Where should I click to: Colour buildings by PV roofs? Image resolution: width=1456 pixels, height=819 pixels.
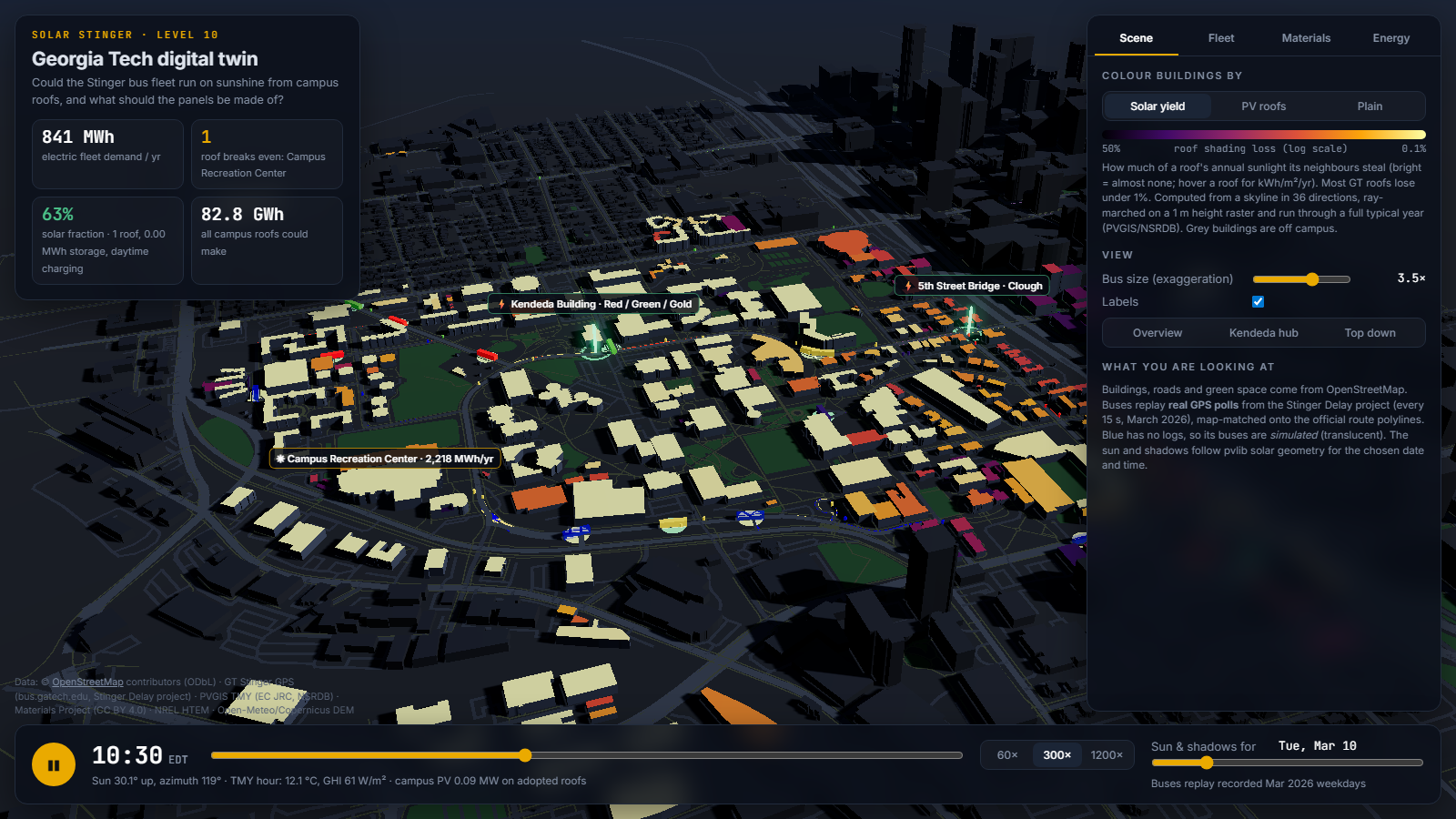tap(1264, 106)
